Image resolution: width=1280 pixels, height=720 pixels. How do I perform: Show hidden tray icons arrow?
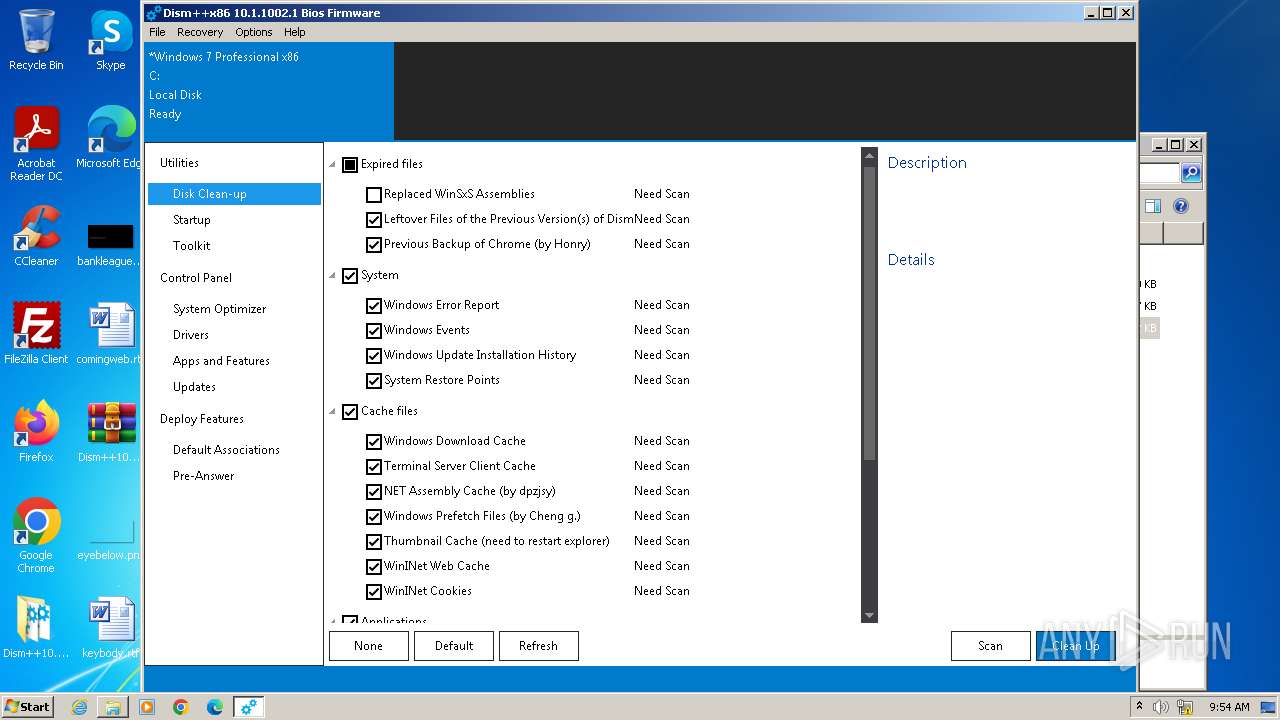tap(1140, 706)
